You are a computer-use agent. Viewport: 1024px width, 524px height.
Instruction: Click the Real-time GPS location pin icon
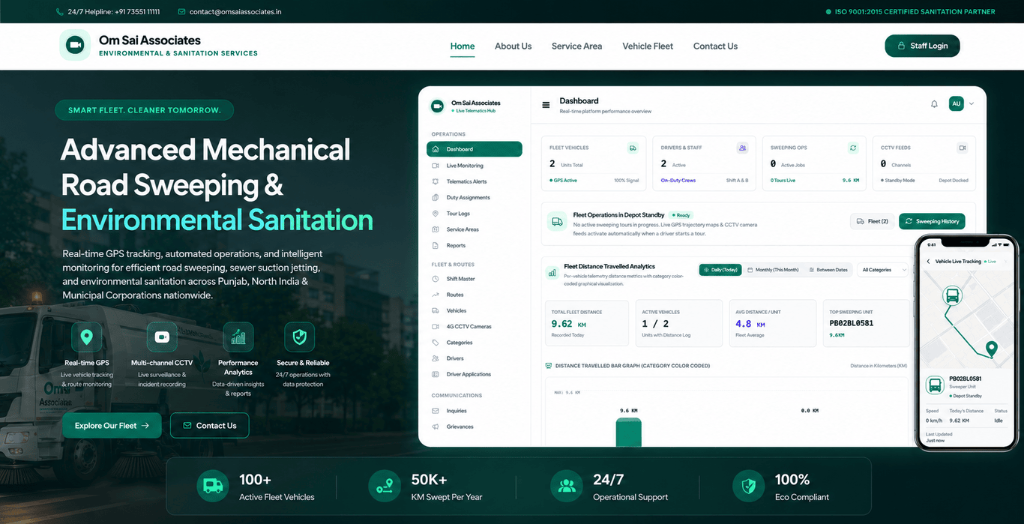[86, 337]
